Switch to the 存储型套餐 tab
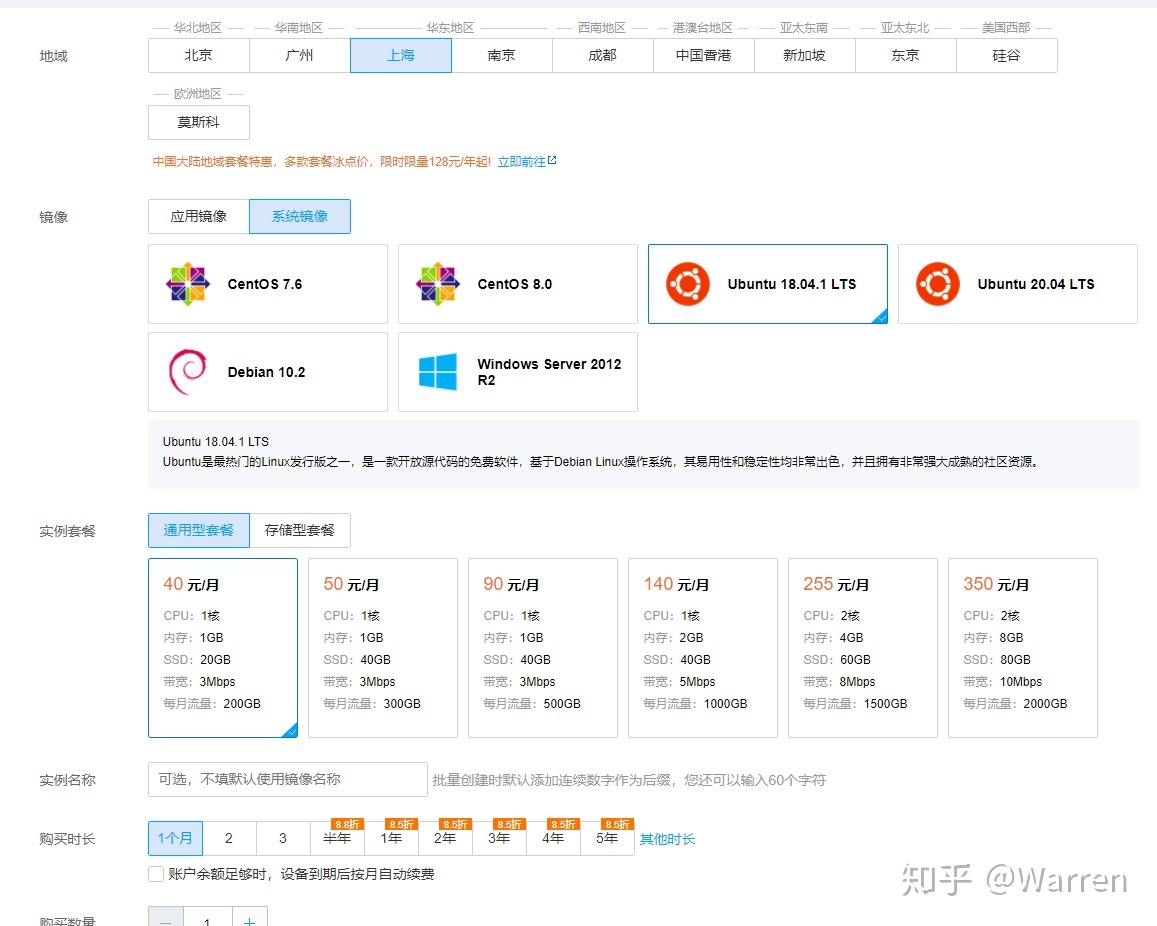Screen dimensions: 1157x926 (x=300, y=531)
